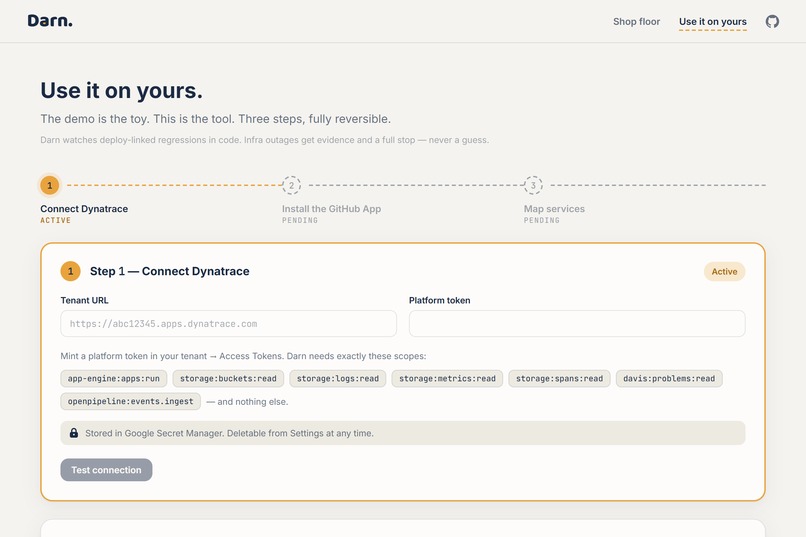
Task: Go to Shop floor page
Action: pos(636,22)
